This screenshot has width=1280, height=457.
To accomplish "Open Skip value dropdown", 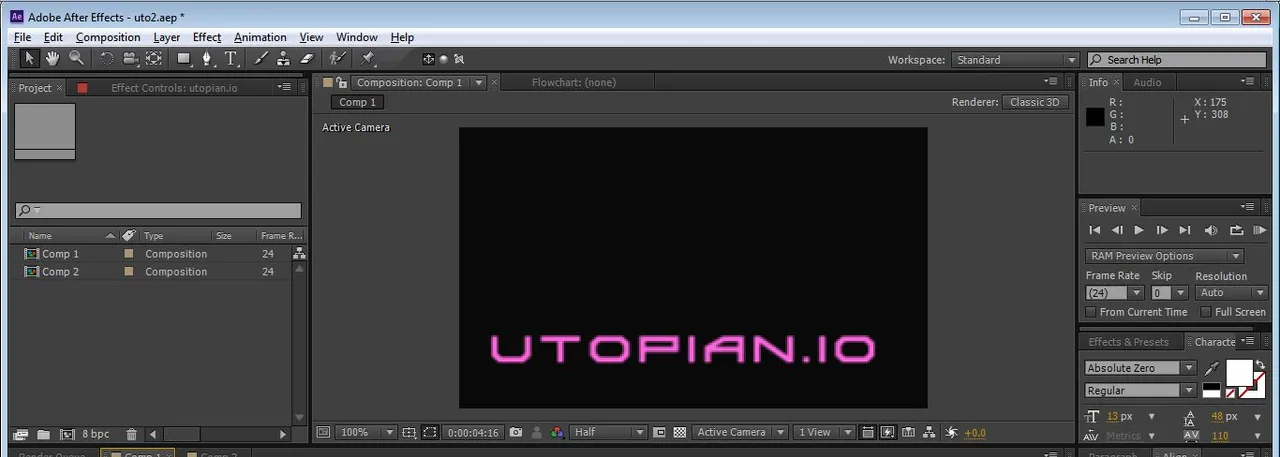I will (1168, 293).
